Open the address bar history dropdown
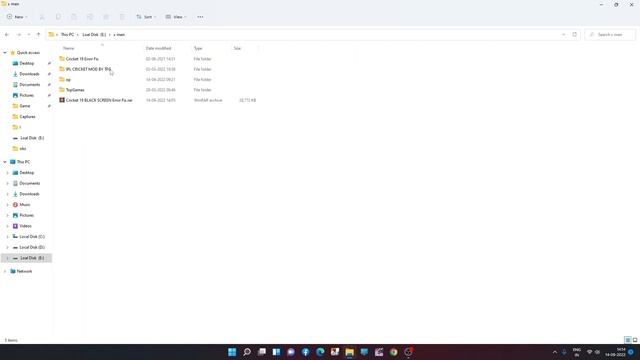This screenshot has width=640, height=360. [564, 35]
